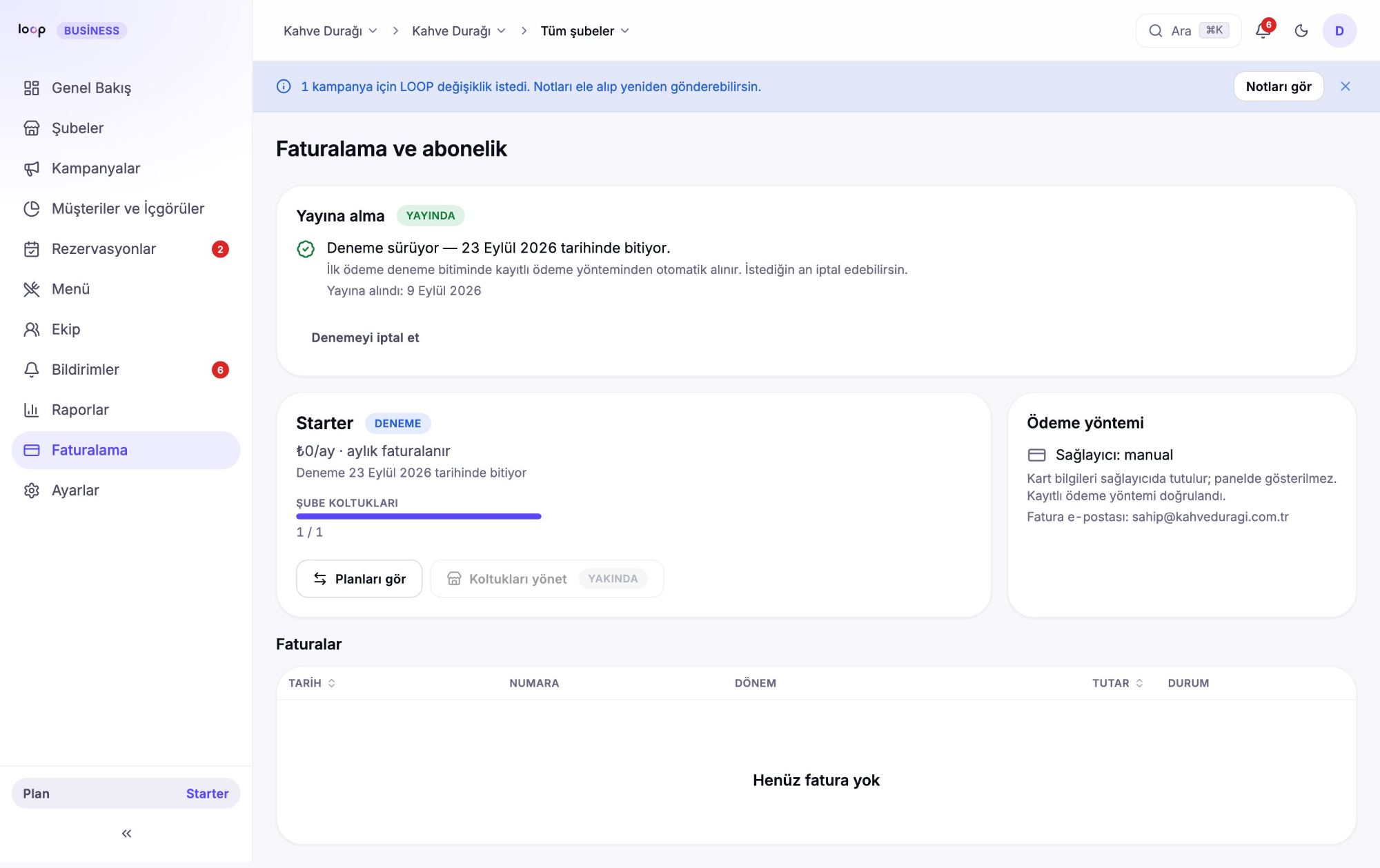Click the Rezervasyonlar calendar icon
This screenshot has height=868, width=1380.
32,249
